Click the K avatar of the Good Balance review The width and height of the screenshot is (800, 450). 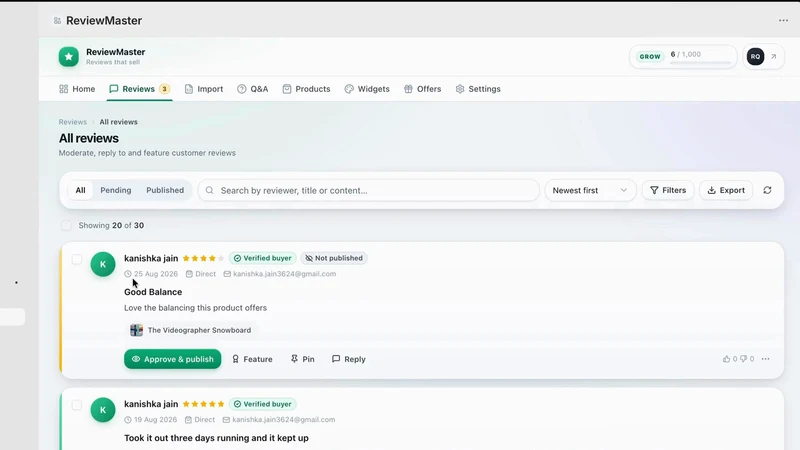tap(103, 264)
